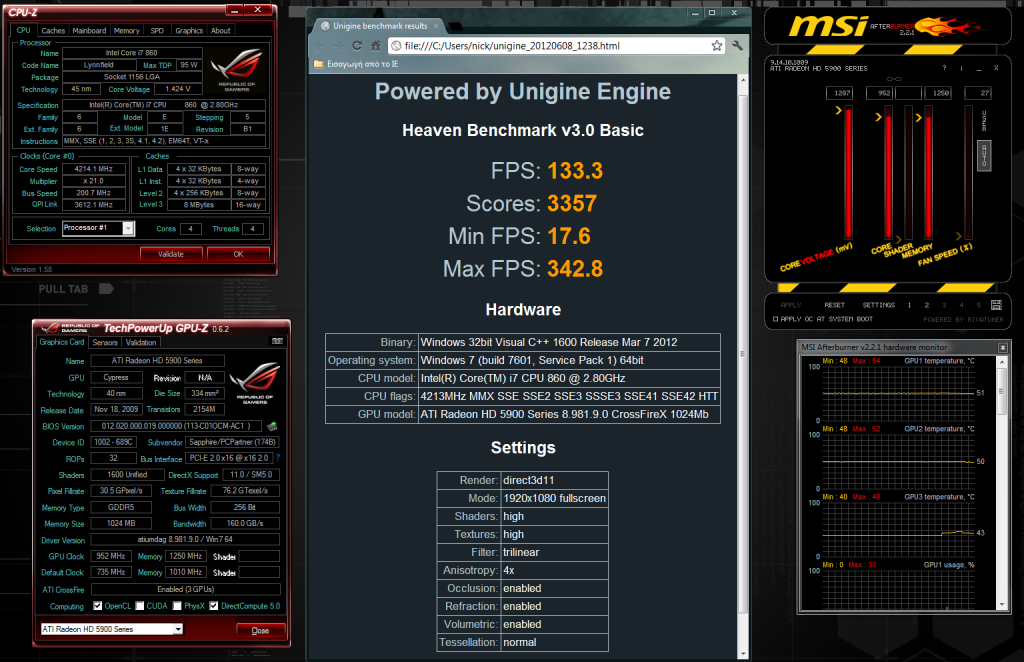Click the Afterburner Apply button

791,305
